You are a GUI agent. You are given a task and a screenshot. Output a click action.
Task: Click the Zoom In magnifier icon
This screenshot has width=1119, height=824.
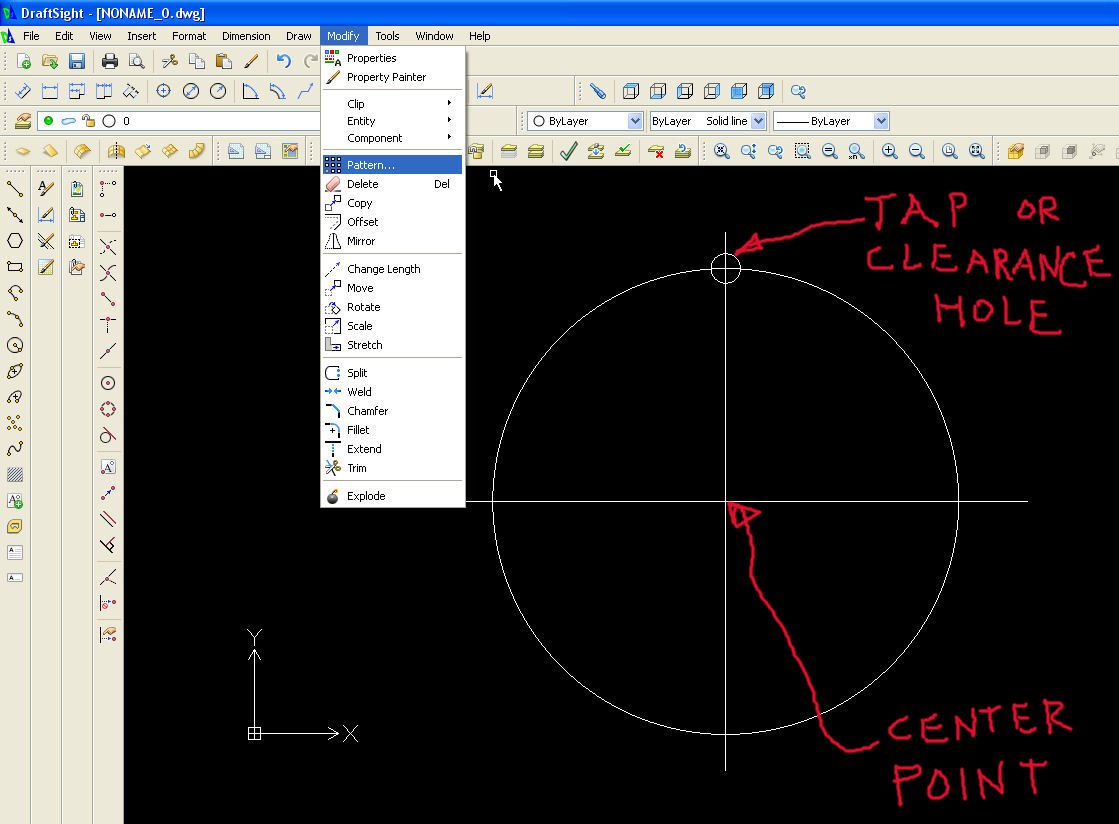point(890,151)
